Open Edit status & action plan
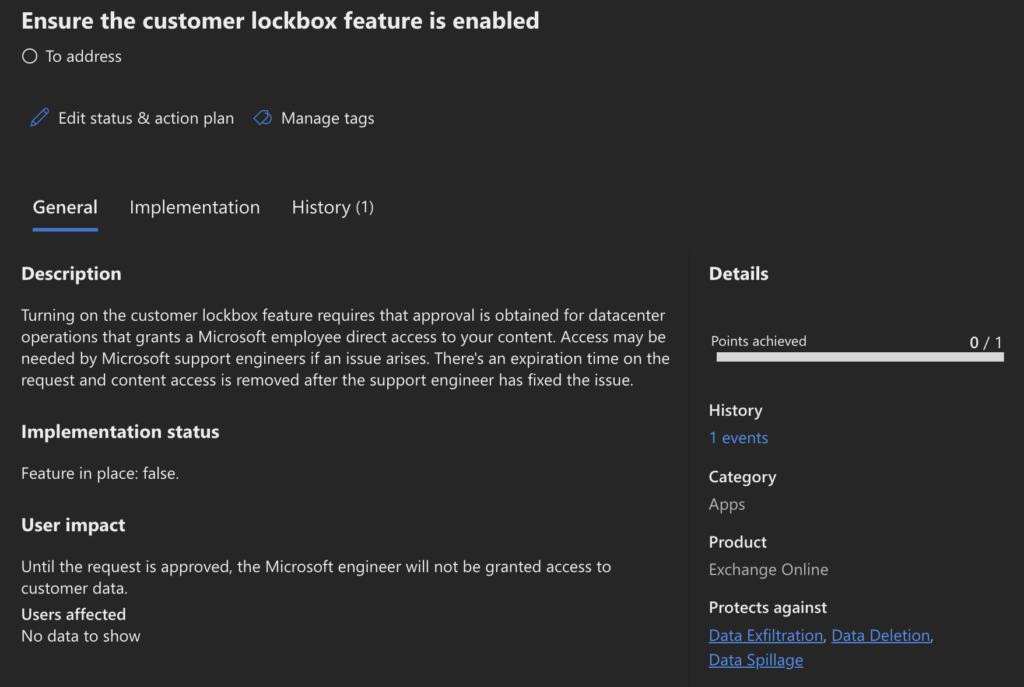Image resolution: width=1024 pixels, height=687 pixels. point(146,118)
